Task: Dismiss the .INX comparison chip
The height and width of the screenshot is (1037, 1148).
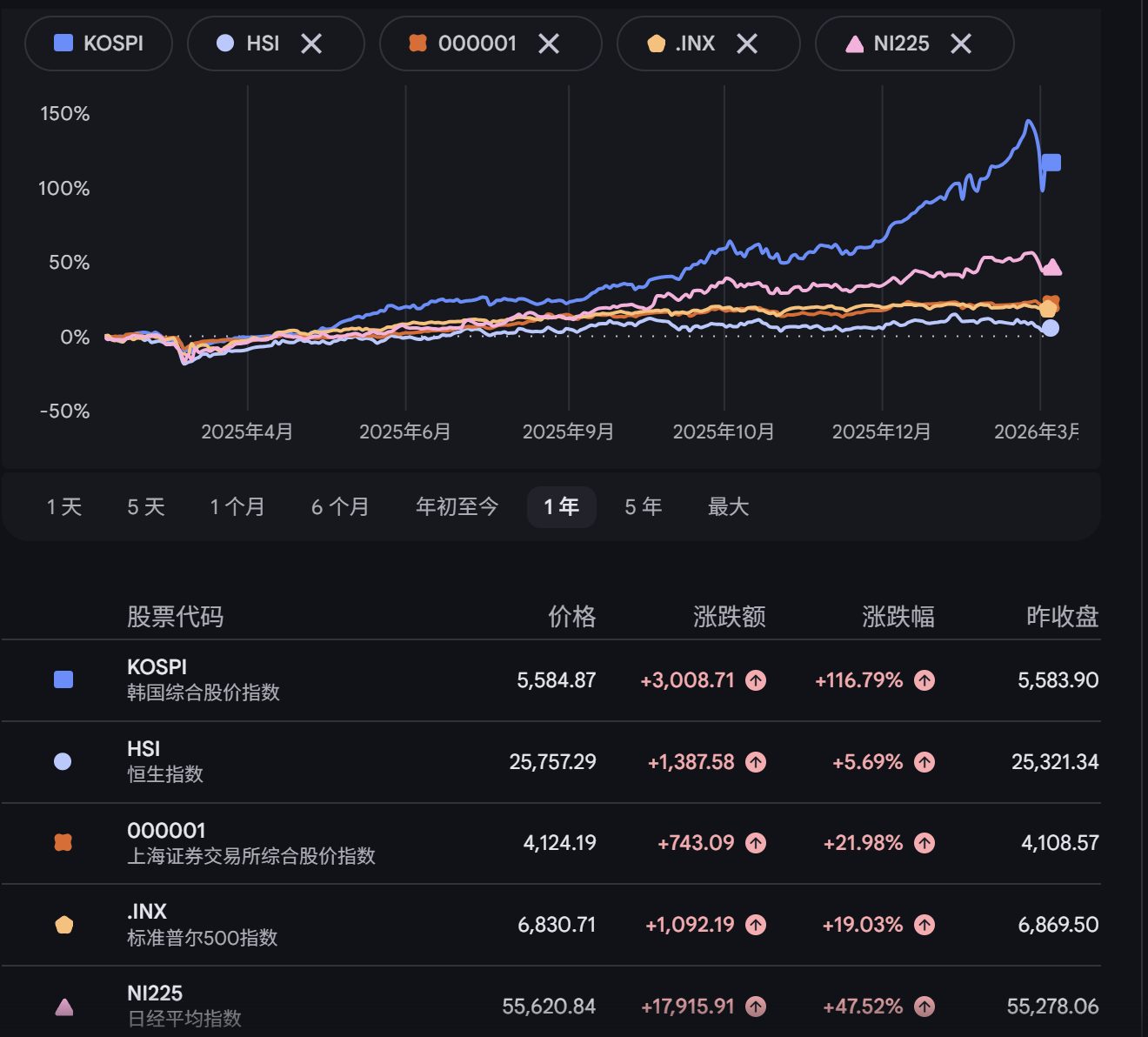Action: coord(747,43)
